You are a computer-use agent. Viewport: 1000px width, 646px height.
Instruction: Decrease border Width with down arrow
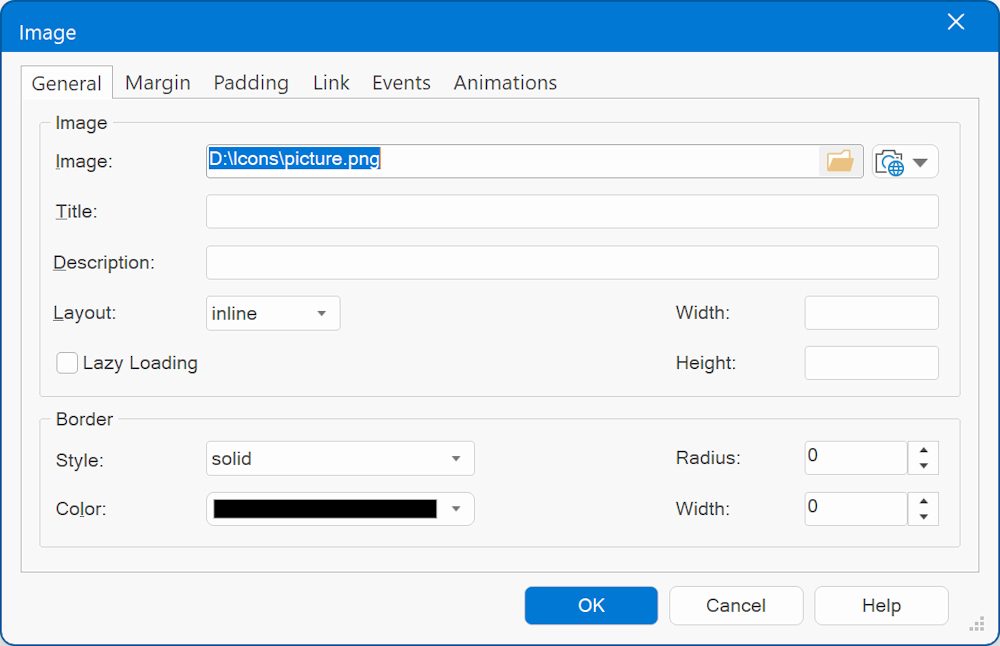pos(923,517)
